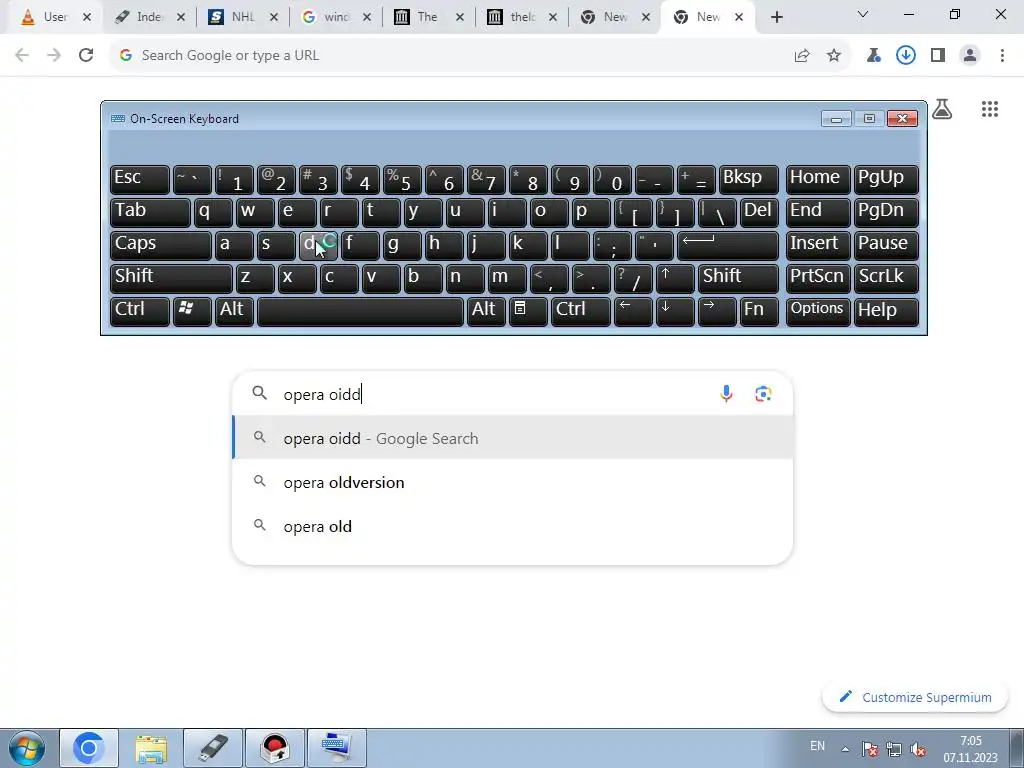Toggle the right Shift key

point(738,278)
